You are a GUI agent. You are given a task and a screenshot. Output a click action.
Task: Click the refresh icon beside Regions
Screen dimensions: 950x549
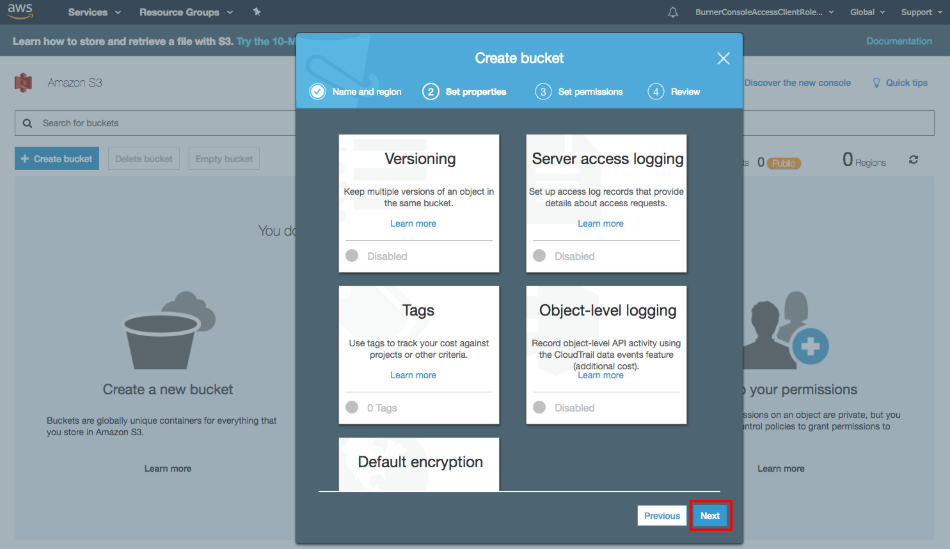click(x=914, y=159)
